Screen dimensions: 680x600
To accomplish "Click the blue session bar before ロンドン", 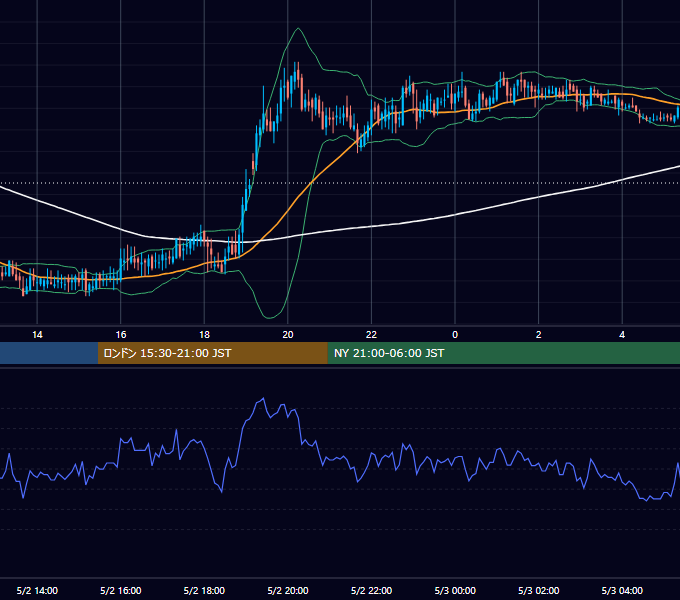I will point(49,353).
